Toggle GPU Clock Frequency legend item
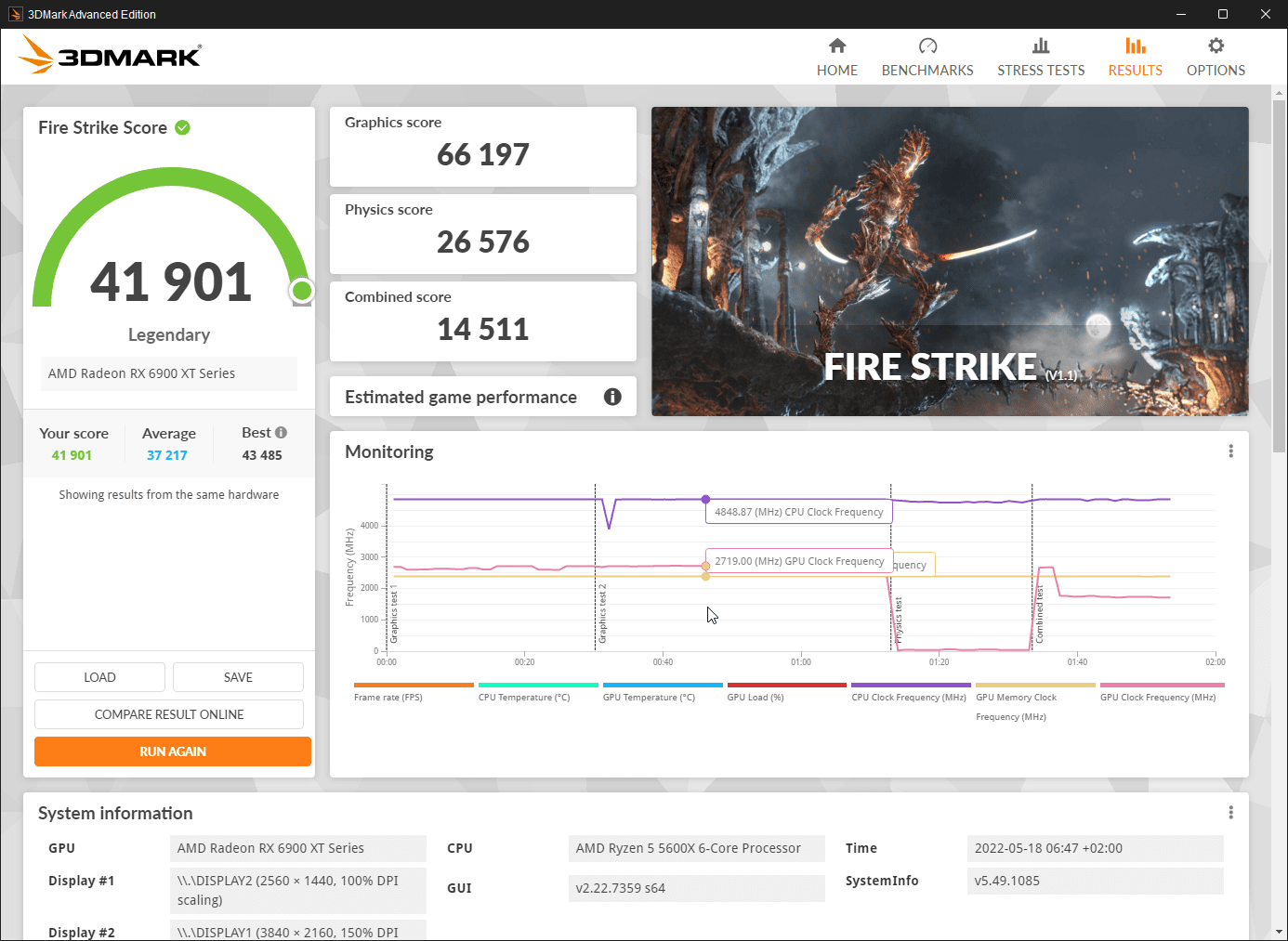1288x941 pixels. [1162, 692]
